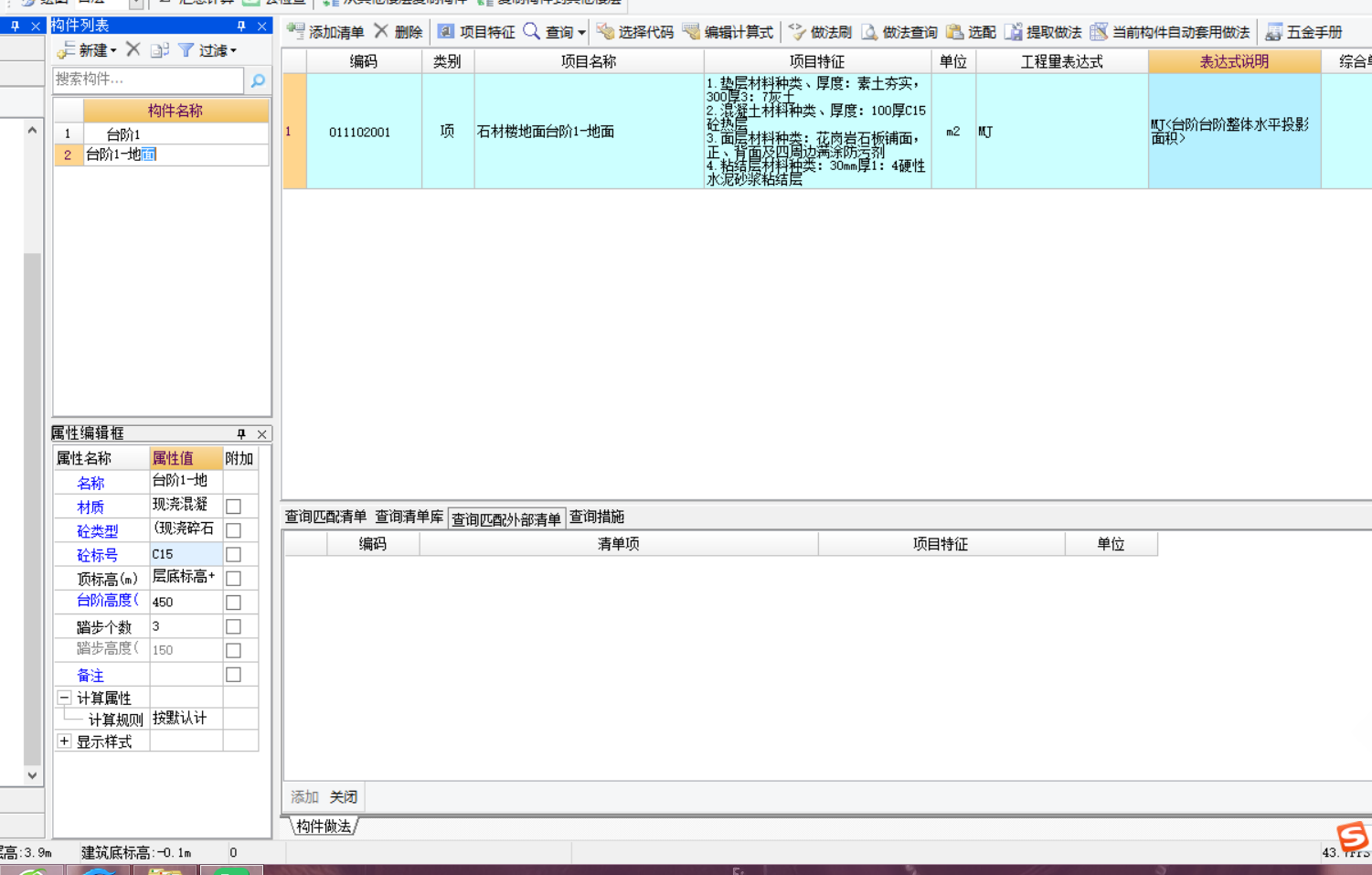Switch to the 查询措施 tab

pos(597,517)
